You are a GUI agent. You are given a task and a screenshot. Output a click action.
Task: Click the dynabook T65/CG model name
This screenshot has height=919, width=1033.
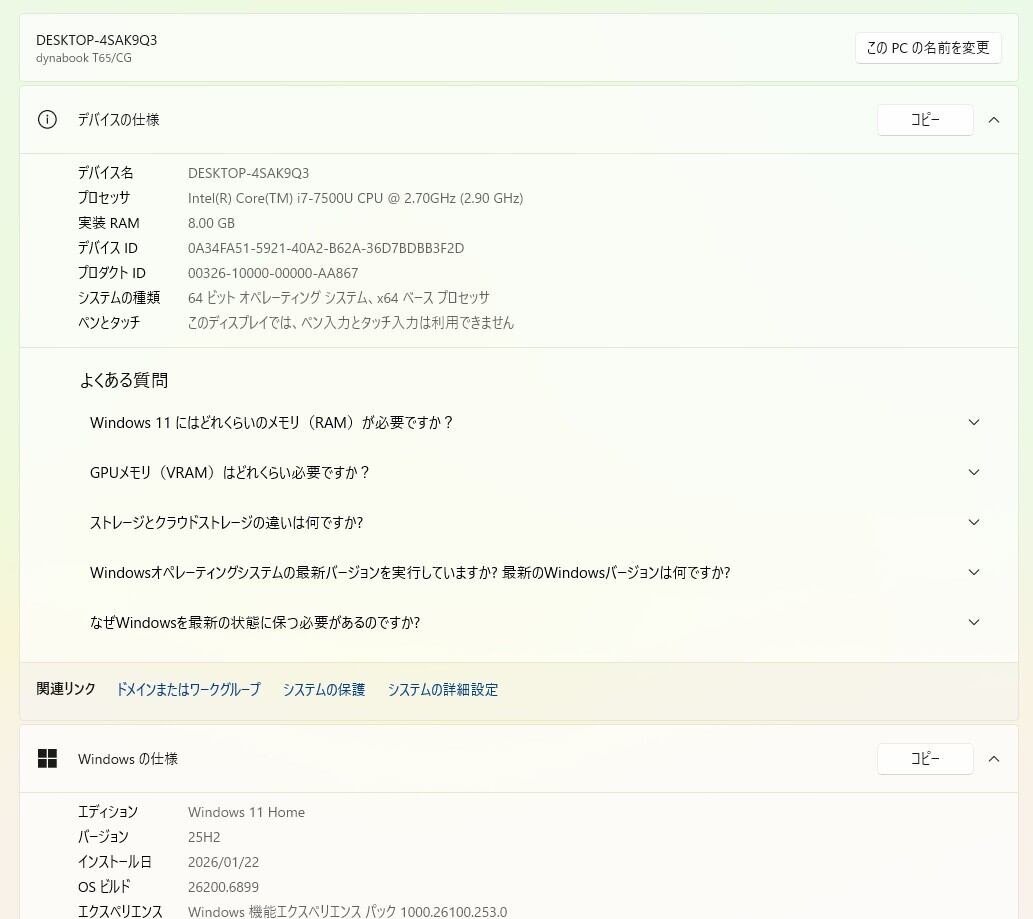click(84, 58)
